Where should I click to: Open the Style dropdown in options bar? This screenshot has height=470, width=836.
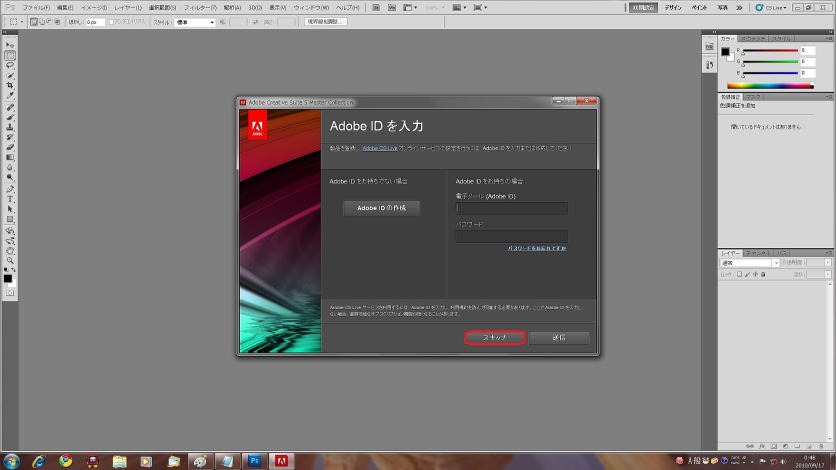(x=195, y=22)
